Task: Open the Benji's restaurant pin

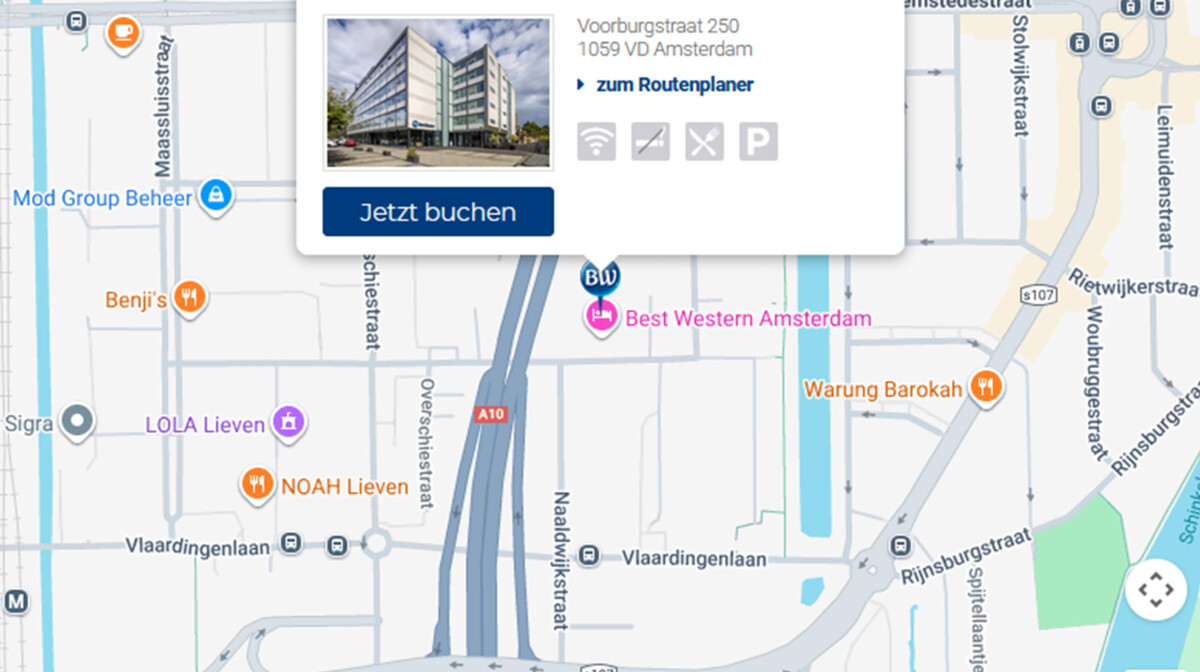Action: tap(190, 298)
